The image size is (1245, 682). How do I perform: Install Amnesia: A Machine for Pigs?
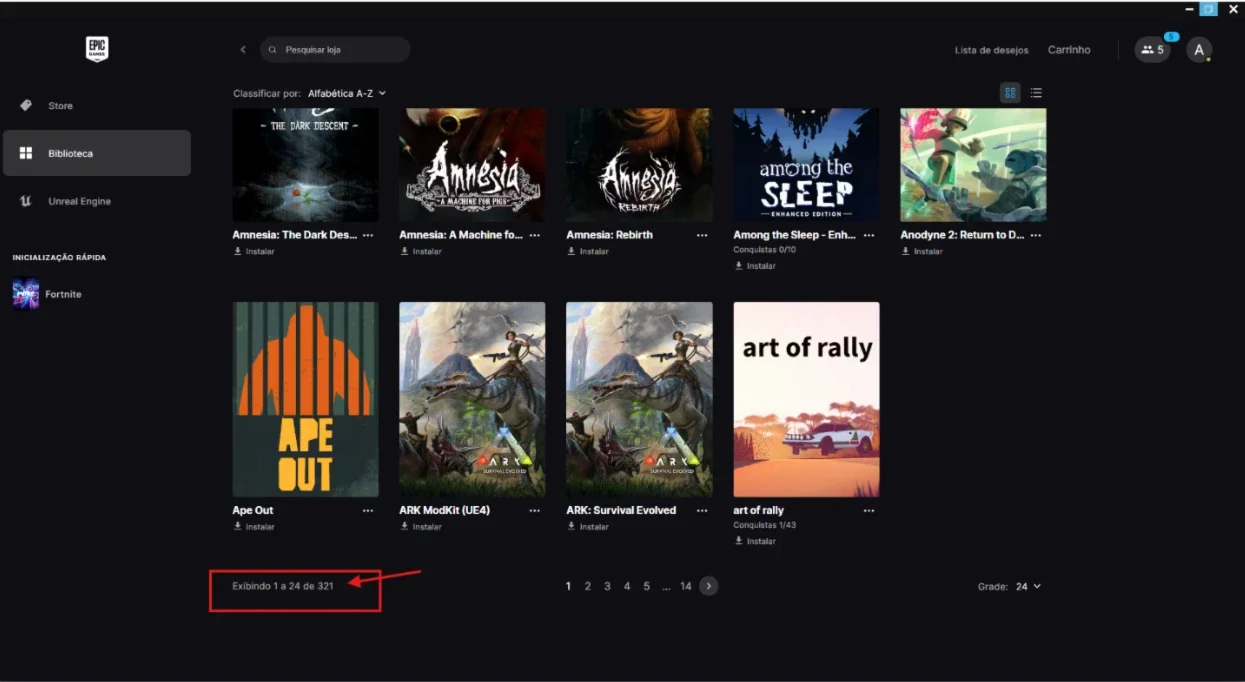pos(421,251)
